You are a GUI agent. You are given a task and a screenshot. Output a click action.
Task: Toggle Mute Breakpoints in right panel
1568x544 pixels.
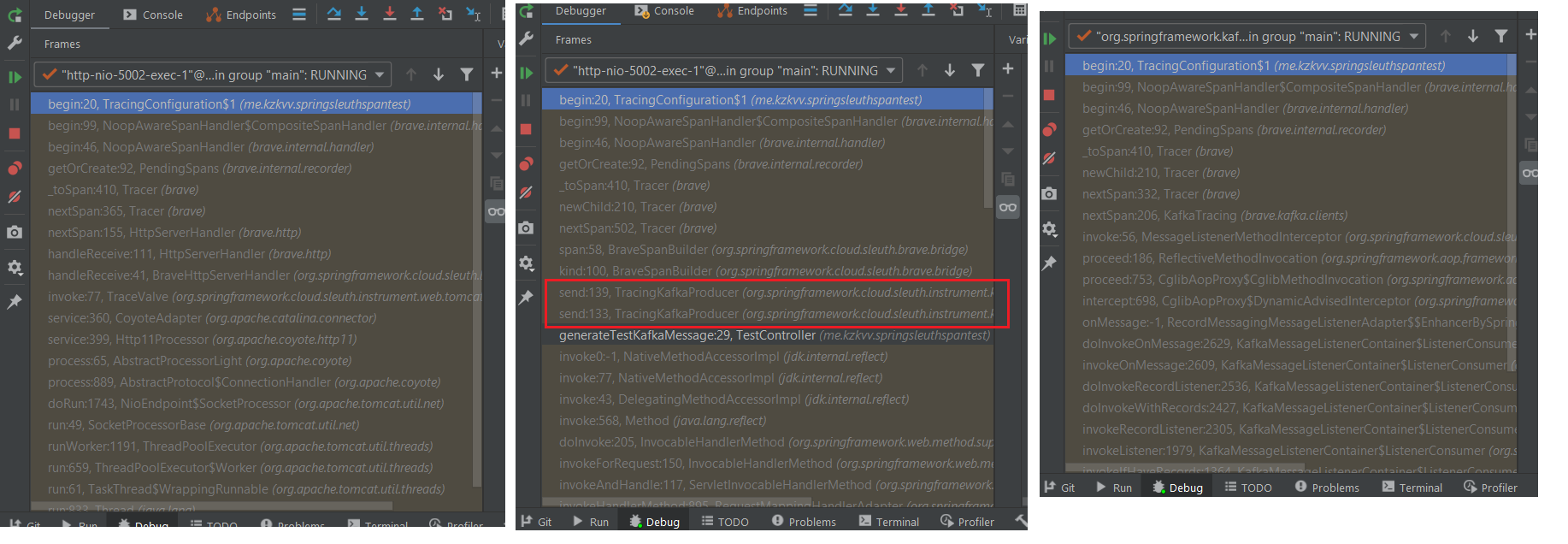[1049, 158]
